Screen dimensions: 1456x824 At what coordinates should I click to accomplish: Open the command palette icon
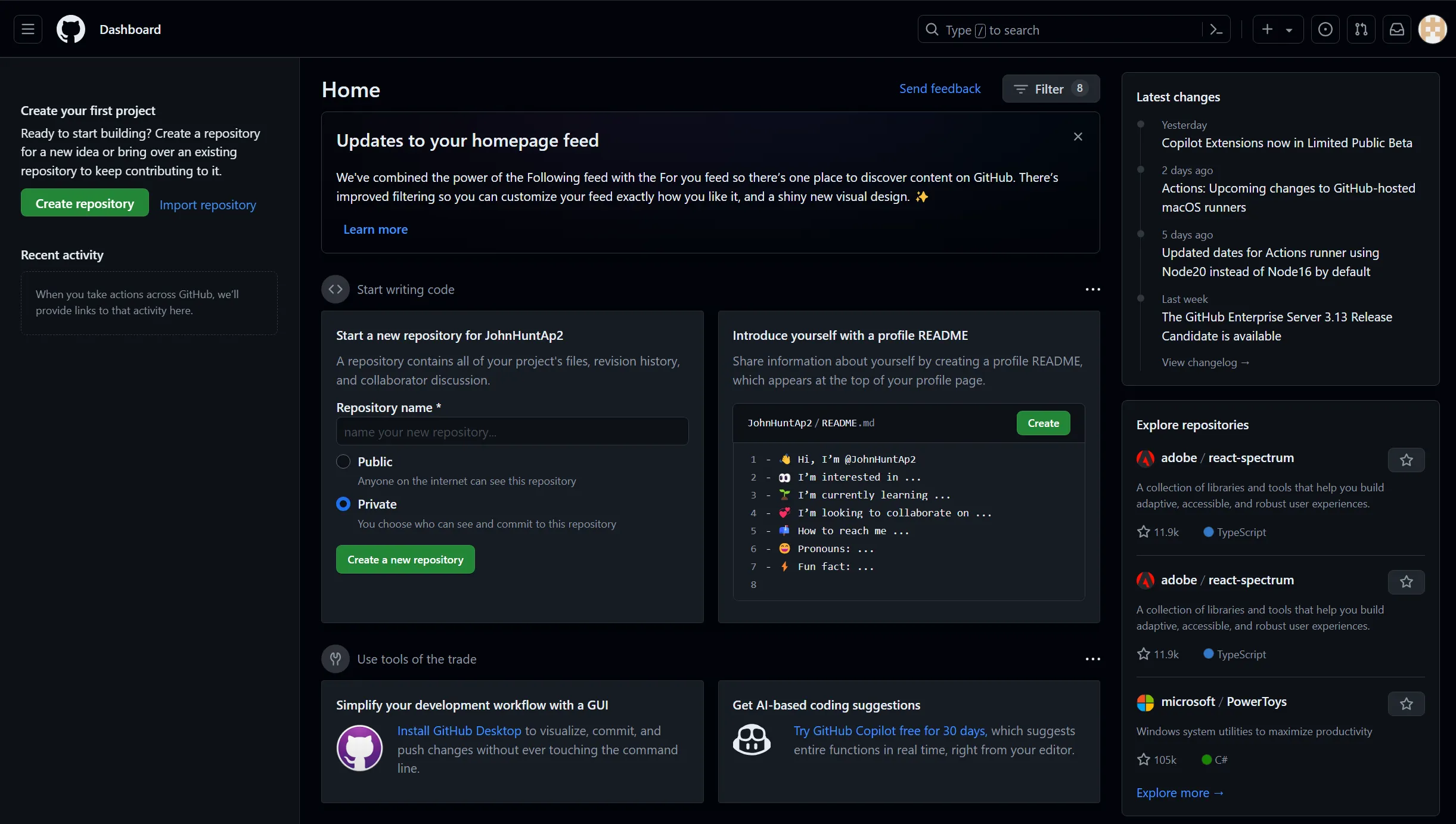pyautogui.click(x=1216, y=30)
